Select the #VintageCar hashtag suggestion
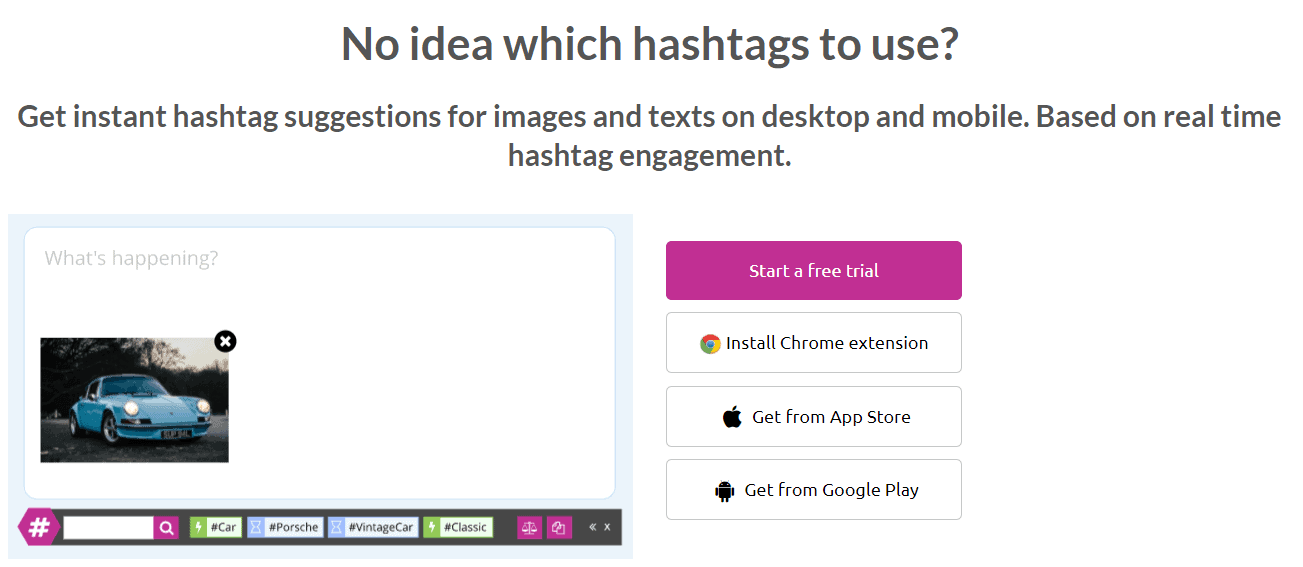Image resolution: width=1303 pixels, height=567 pixels. tap(372, 527)
